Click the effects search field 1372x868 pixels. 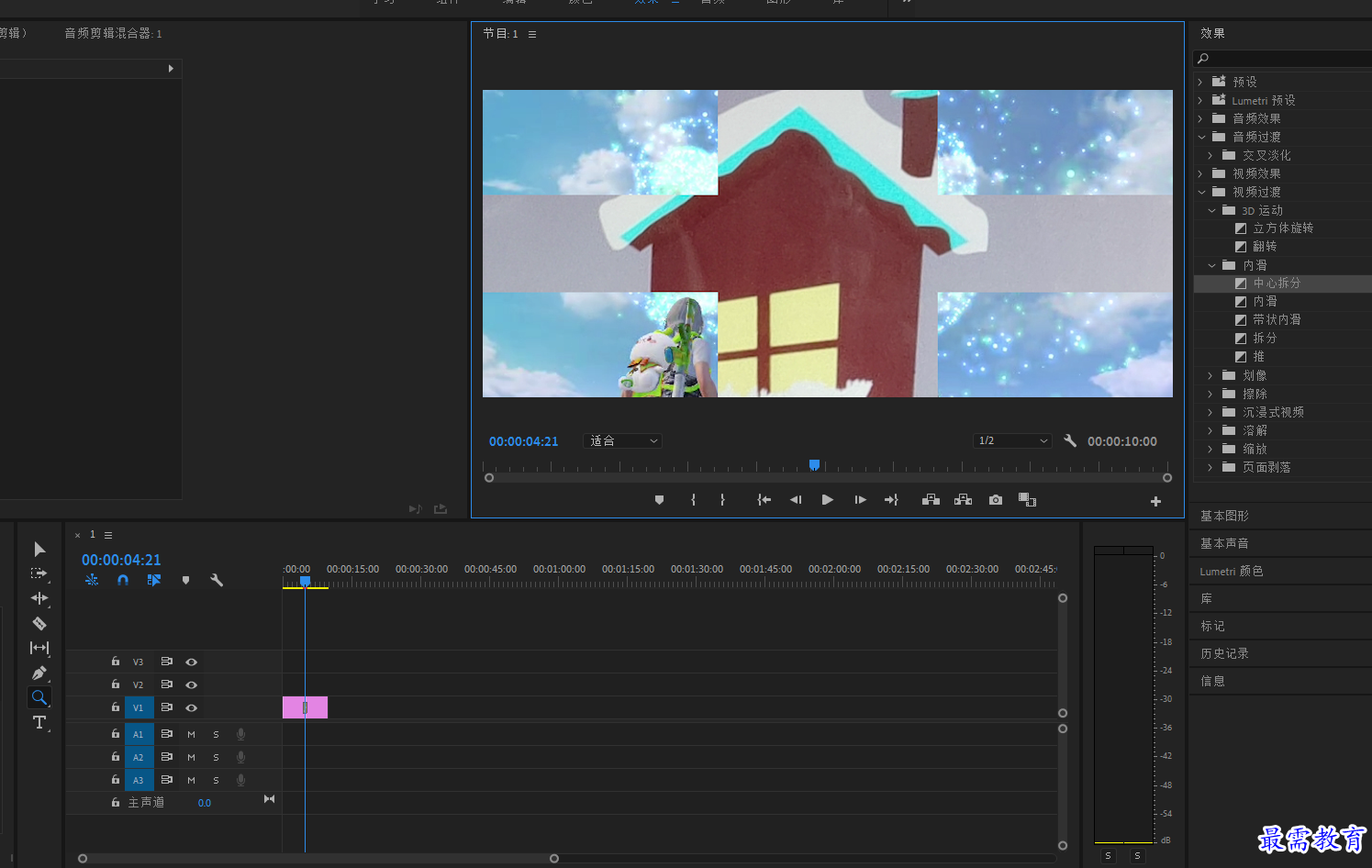point(1282,59)
